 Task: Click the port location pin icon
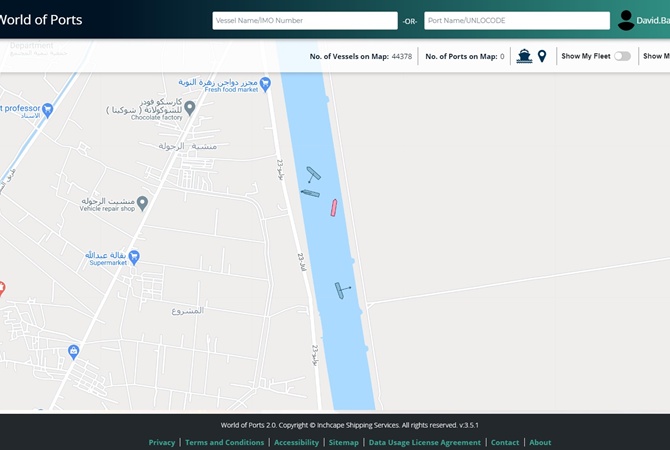[x=542, y=56]
